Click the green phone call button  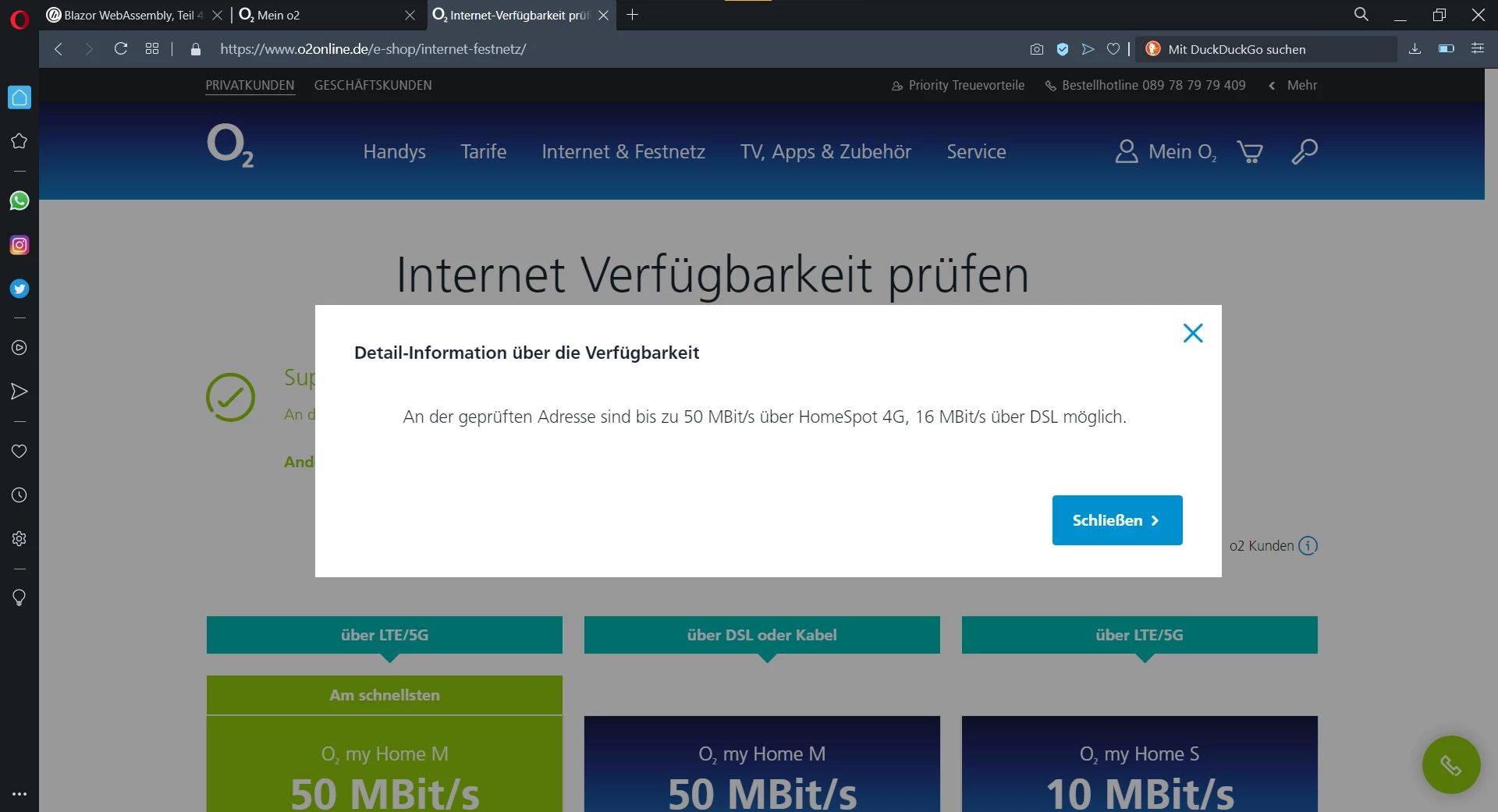[1451, 765]
